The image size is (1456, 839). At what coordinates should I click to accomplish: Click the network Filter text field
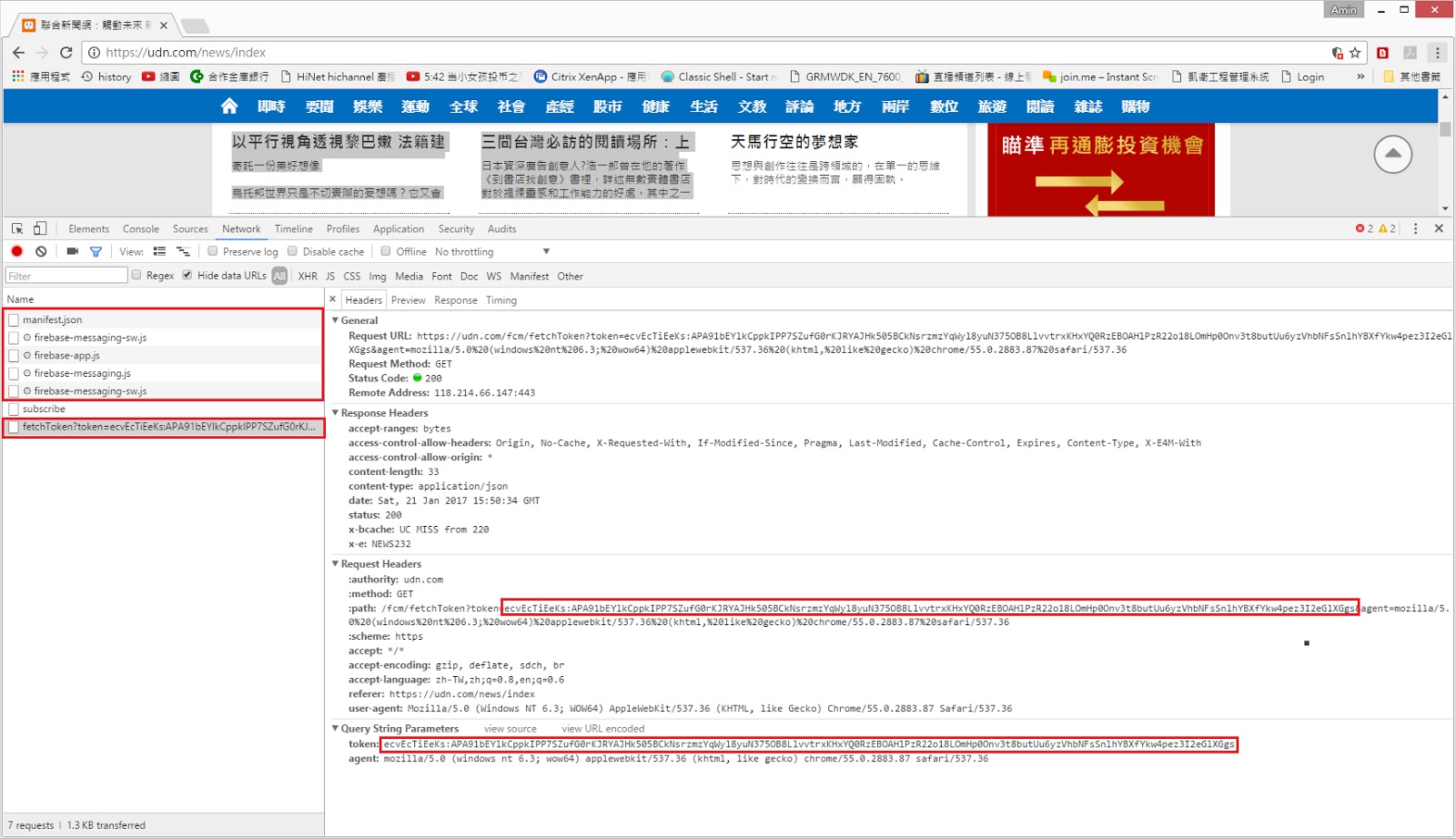pyautogui.click(x=66, y=276)
